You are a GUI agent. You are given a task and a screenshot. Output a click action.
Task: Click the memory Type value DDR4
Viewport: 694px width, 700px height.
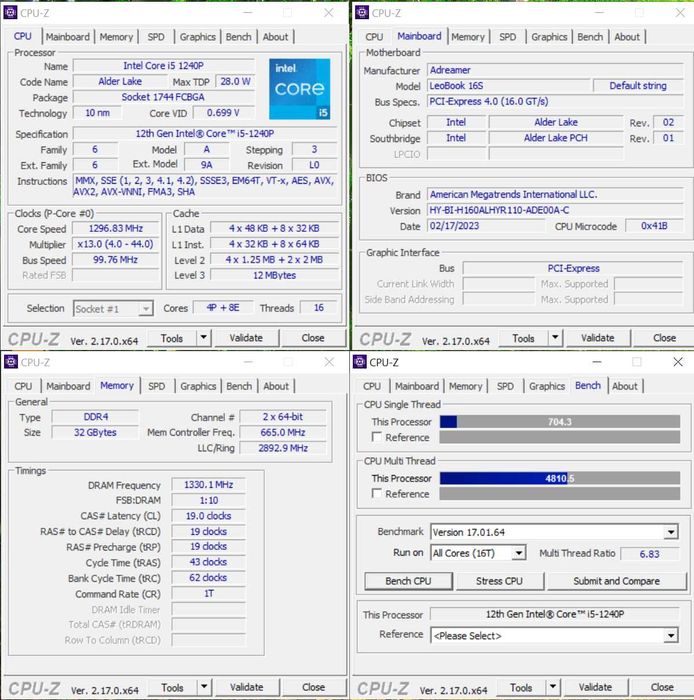[x=96, y=417]
